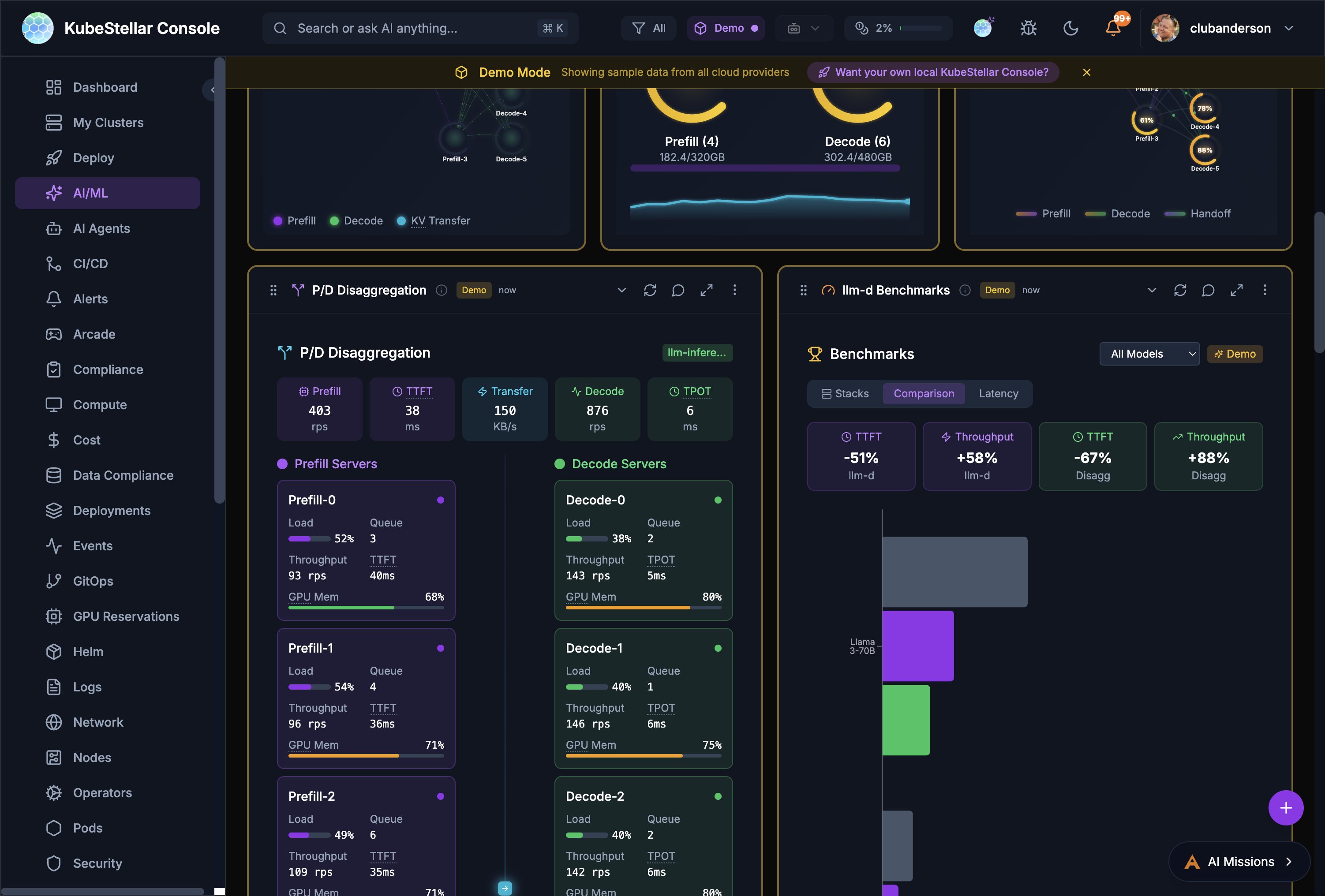Image resolution: width=1325 pixels, height=896 pixels.
Task: Expand llm-d Benchmarks card to fullscreen
Action: tap(1236, 290)
